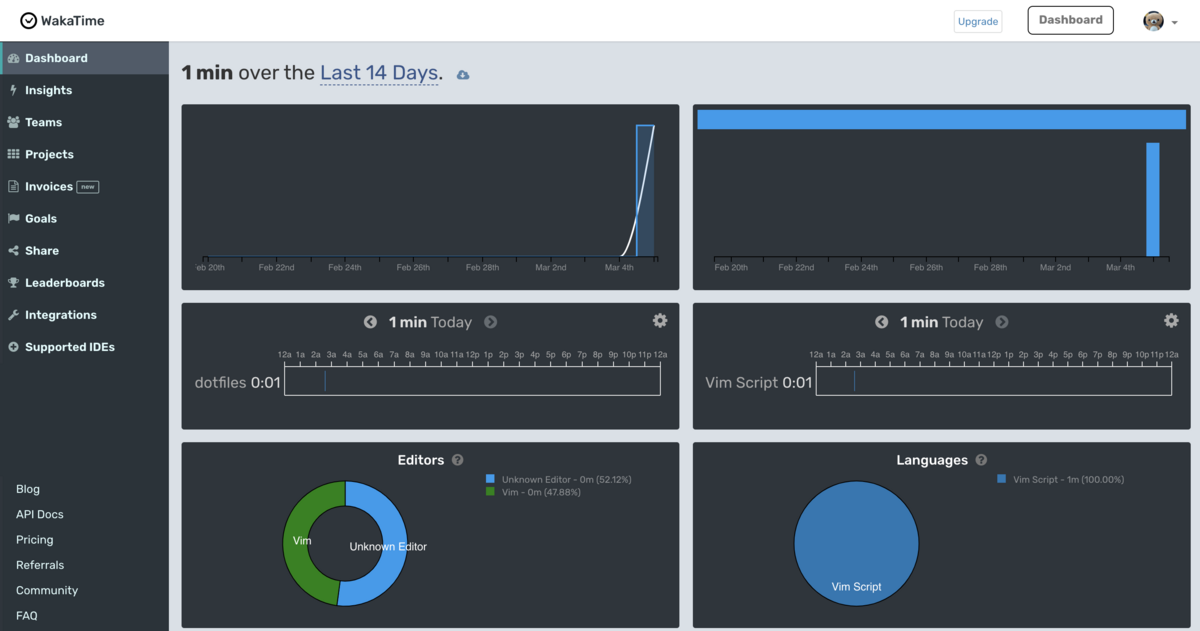The width and height of the screenshot is (1200, 631).
Task: Open Teams in the sidebar
Action: (x=85, y=122)
